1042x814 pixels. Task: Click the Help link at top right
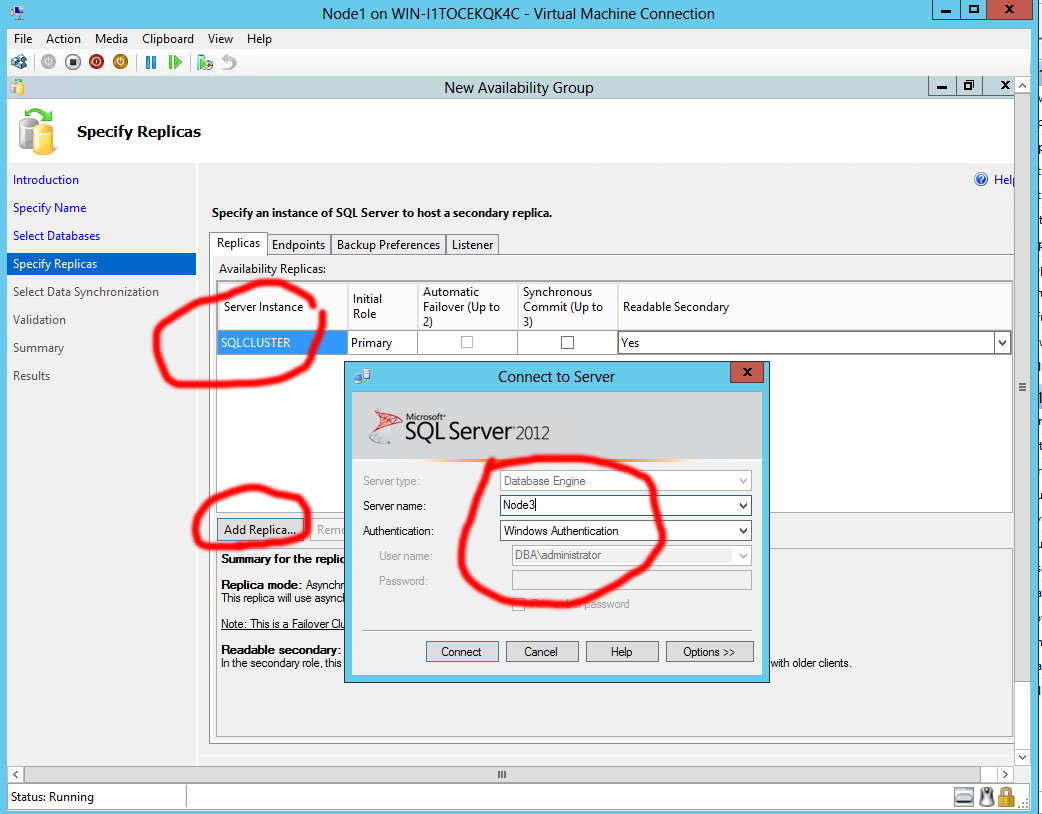click(x=1003, y=180)
